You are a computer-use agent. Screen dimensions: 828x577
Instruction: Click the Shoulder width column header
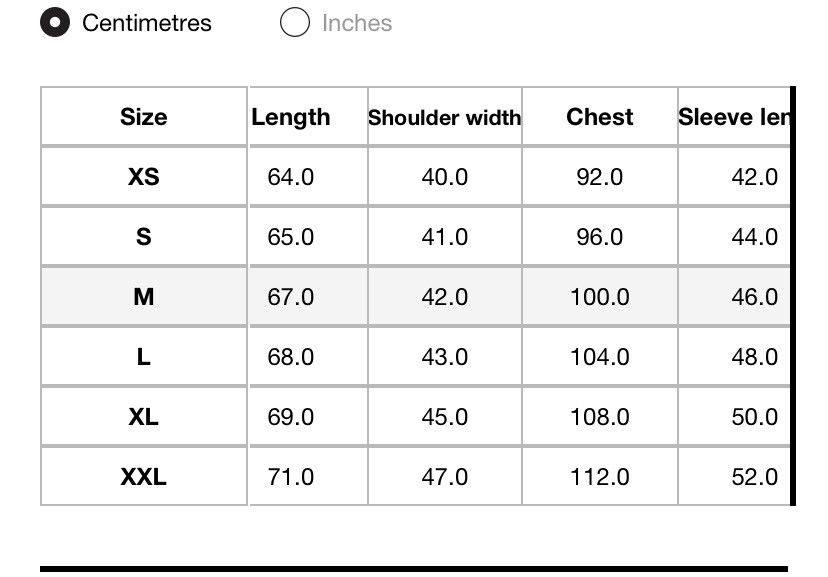445,117
